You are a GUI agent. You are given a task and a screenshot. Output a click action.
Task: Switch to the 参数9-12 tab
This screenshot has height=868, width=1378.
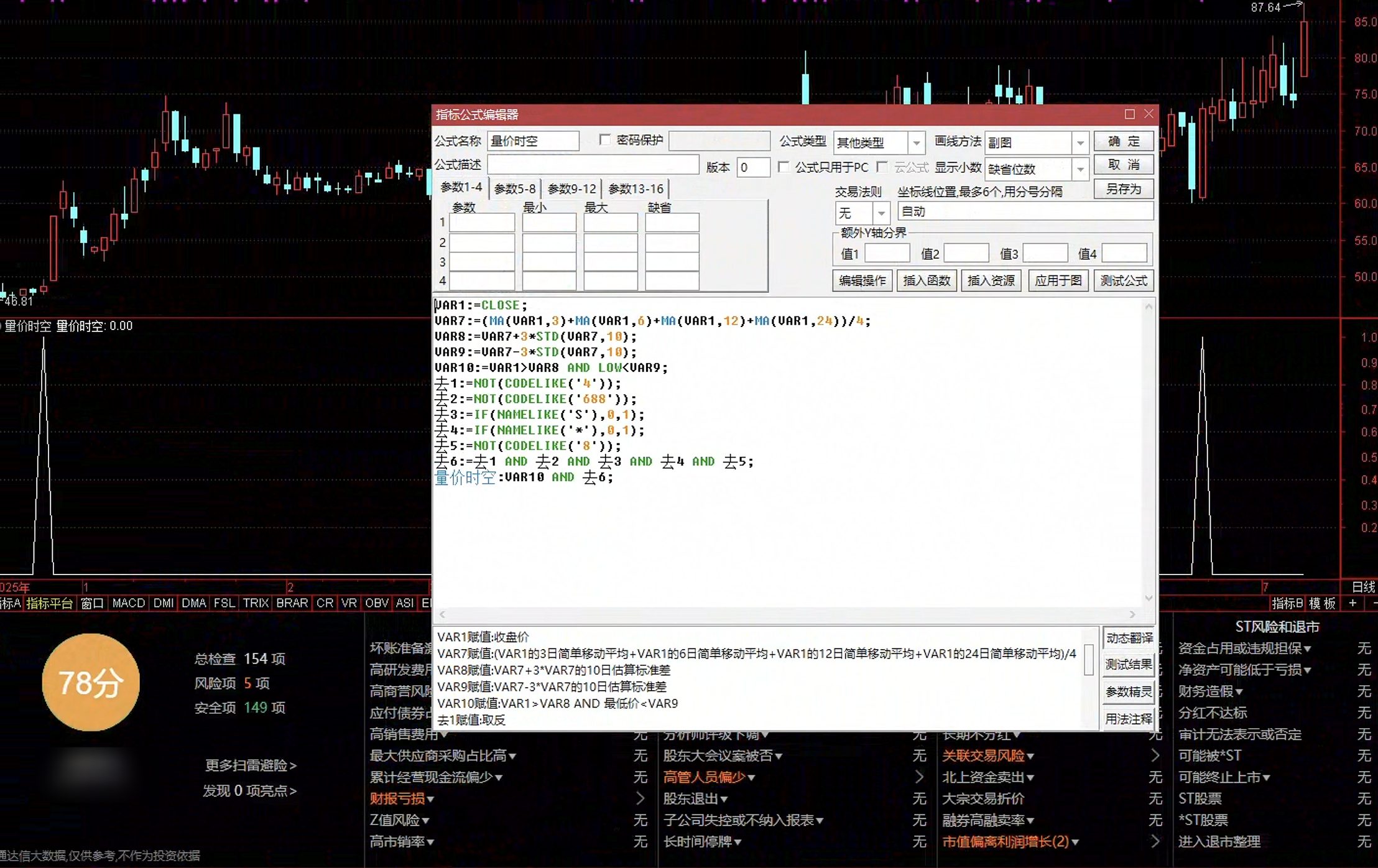pyautogui.click(x=571, y=189)
